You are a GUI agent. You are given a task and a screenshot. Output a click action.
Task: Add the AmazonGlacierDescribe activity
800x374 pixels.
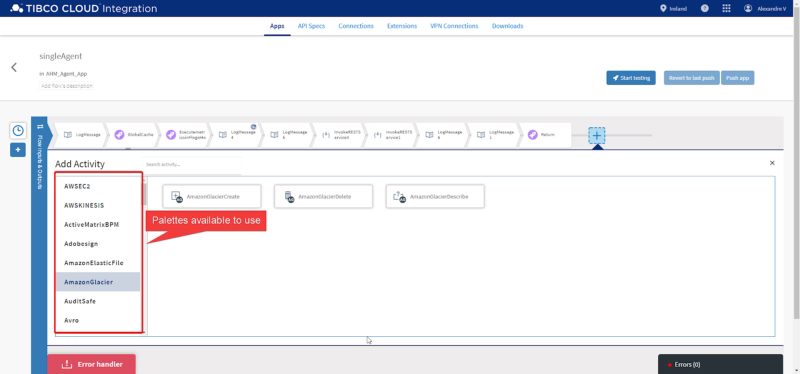click(435, 196)
